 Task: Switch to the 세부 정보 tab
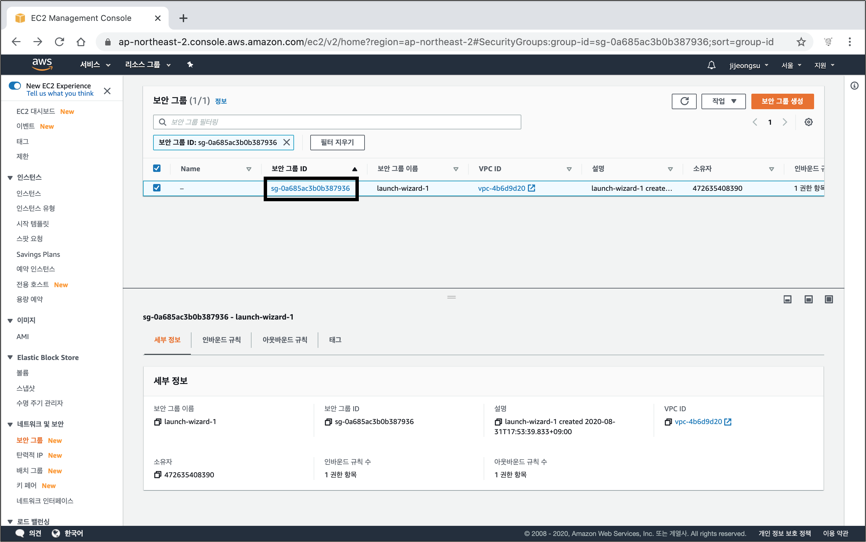pyautogui.click(x=167, y=340)
